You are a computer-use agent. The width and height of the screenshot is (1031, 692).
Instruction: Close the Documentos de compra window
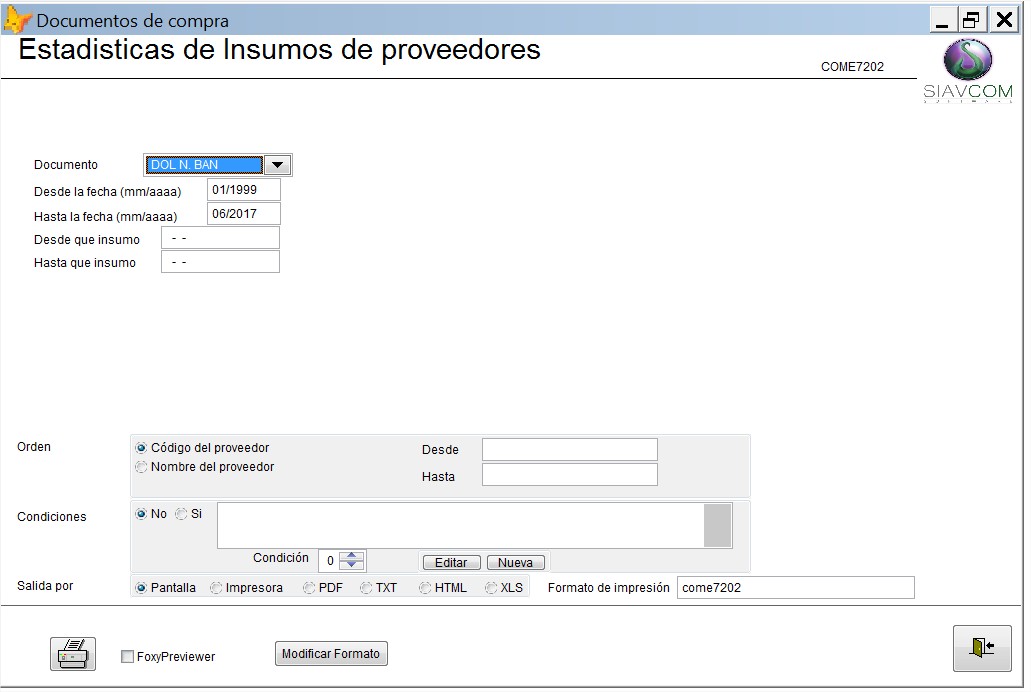click(1004, 20)
